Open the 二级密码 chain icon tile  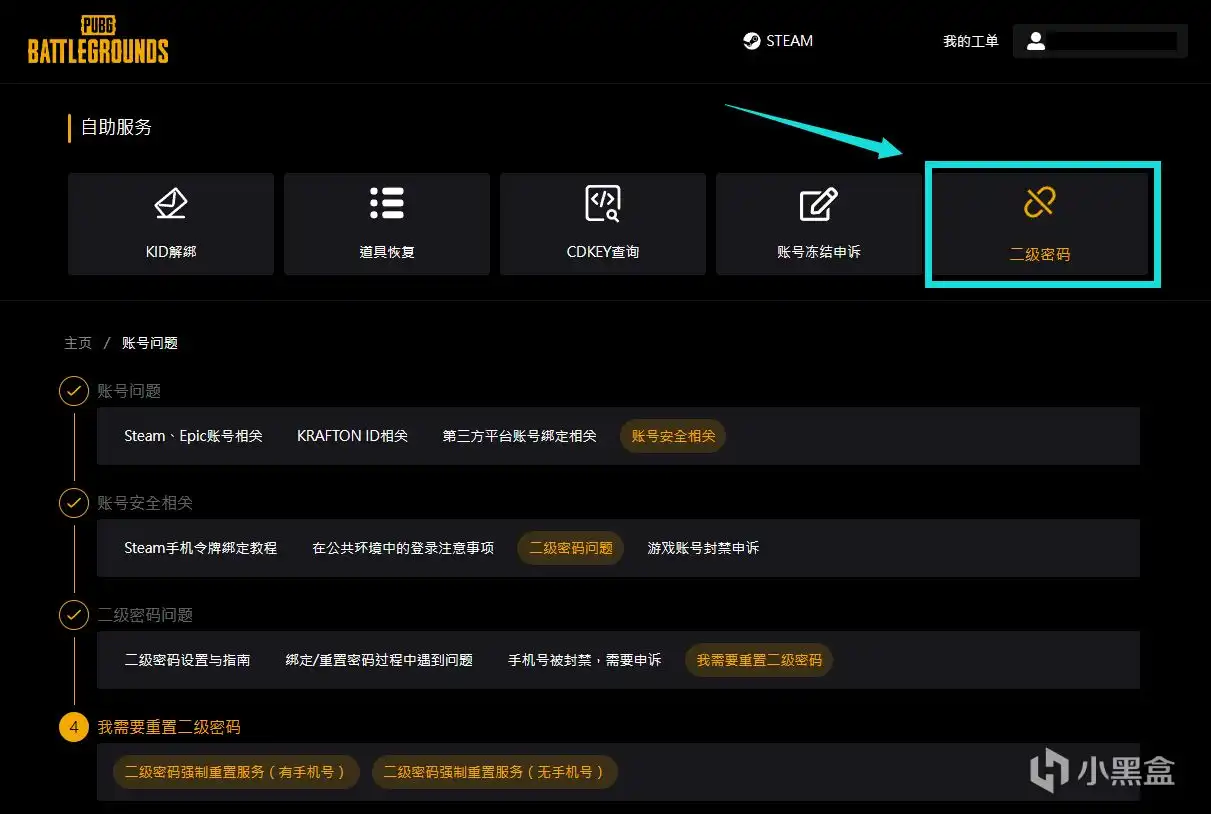pyautogui.click(x=1040, y=224)
